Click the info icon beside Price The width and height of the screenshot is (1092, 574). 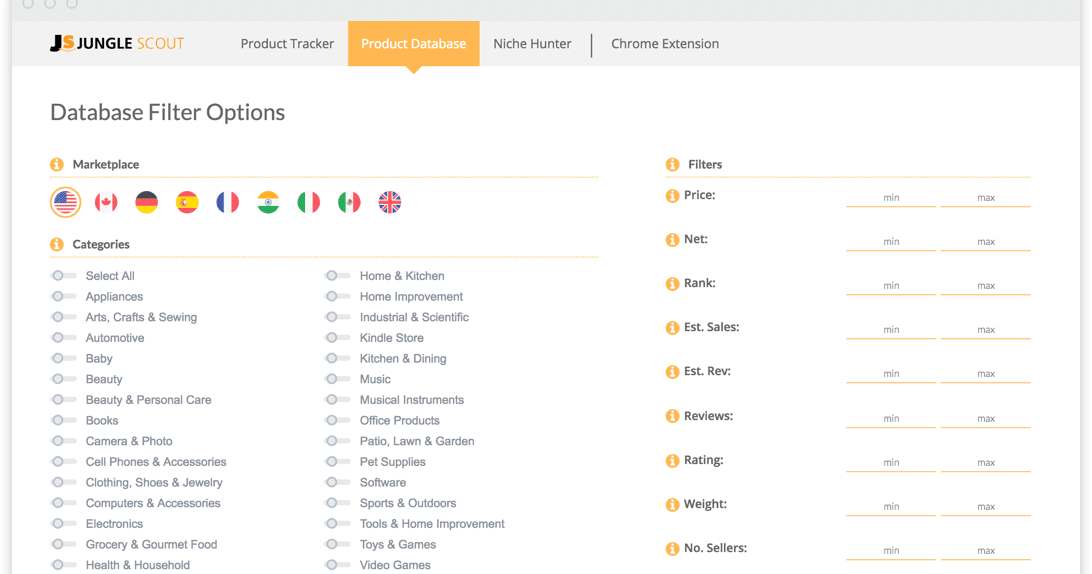(x=672, y=196)
